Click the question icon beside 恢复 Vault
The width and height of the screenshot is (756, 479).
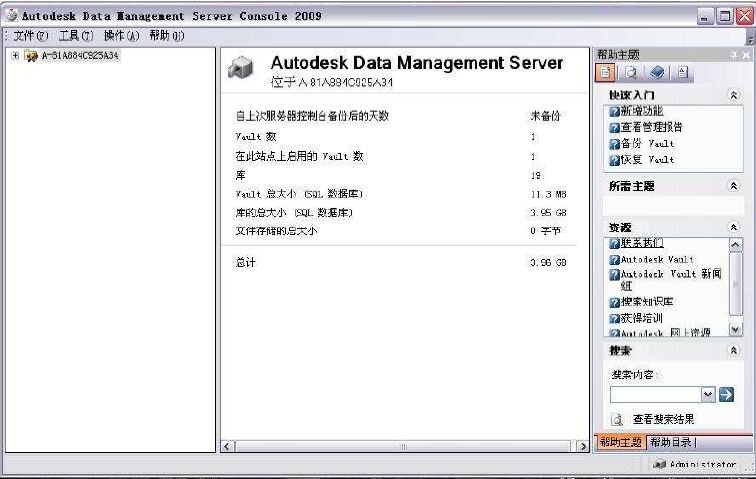pos(614,160)
